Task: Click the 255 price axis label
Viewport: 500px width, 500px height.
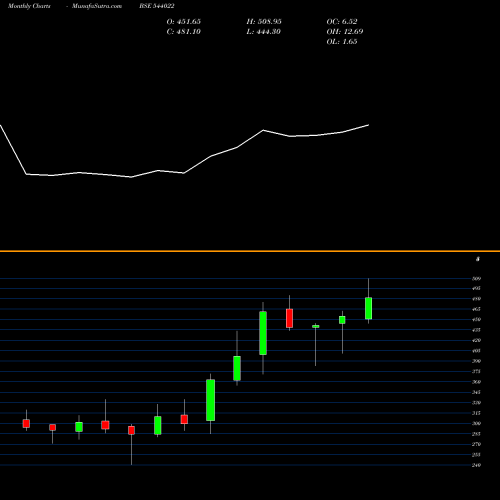Action: 476,454
